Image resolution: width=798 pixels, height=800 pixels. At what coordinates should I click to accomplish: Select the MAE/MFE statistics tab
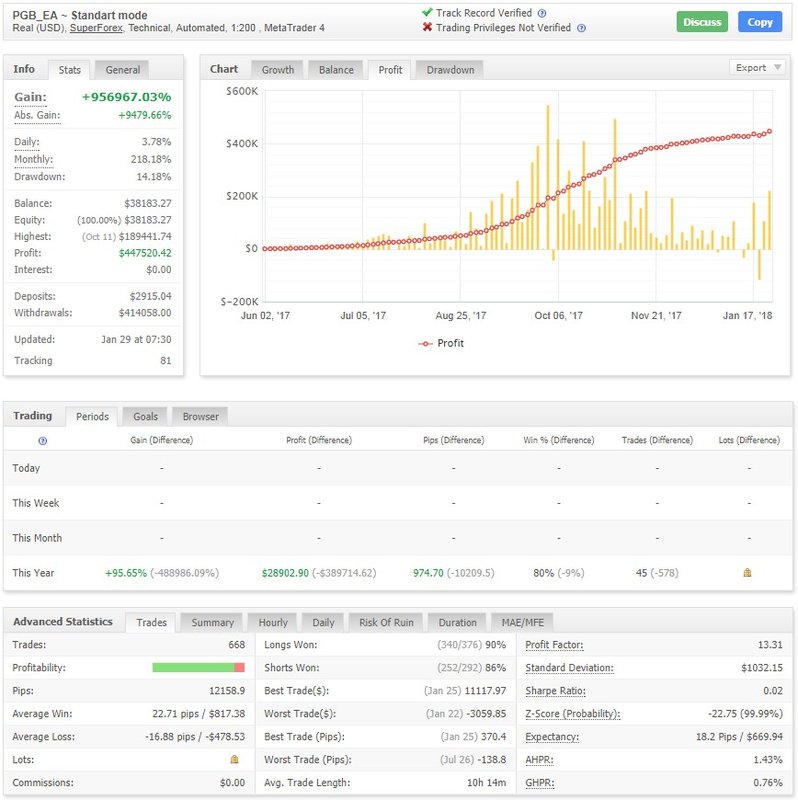pyautogui.click(x=522, y=622)
